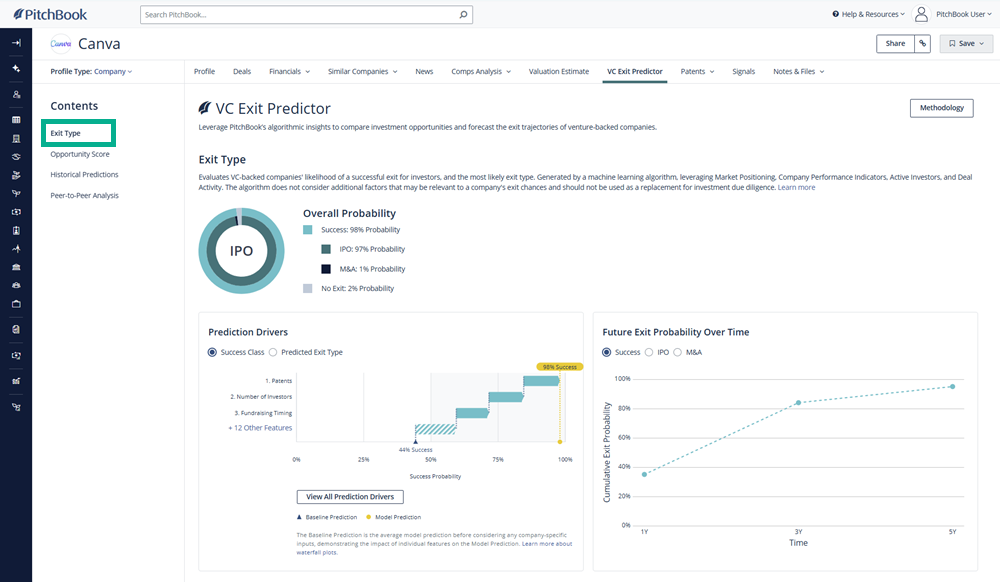Open the handshake icon in the sidebar
The image size is (1001, 582).
[x=16, y=156]
